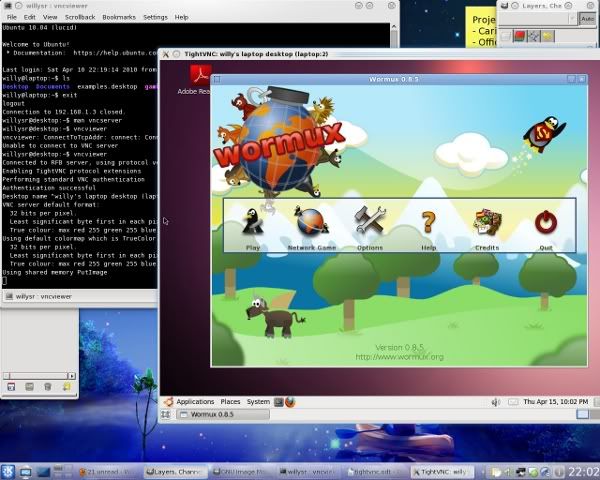Select the red Channels tab in GIMP dock
The image size is (600, 480).
(x=519, y=36)
